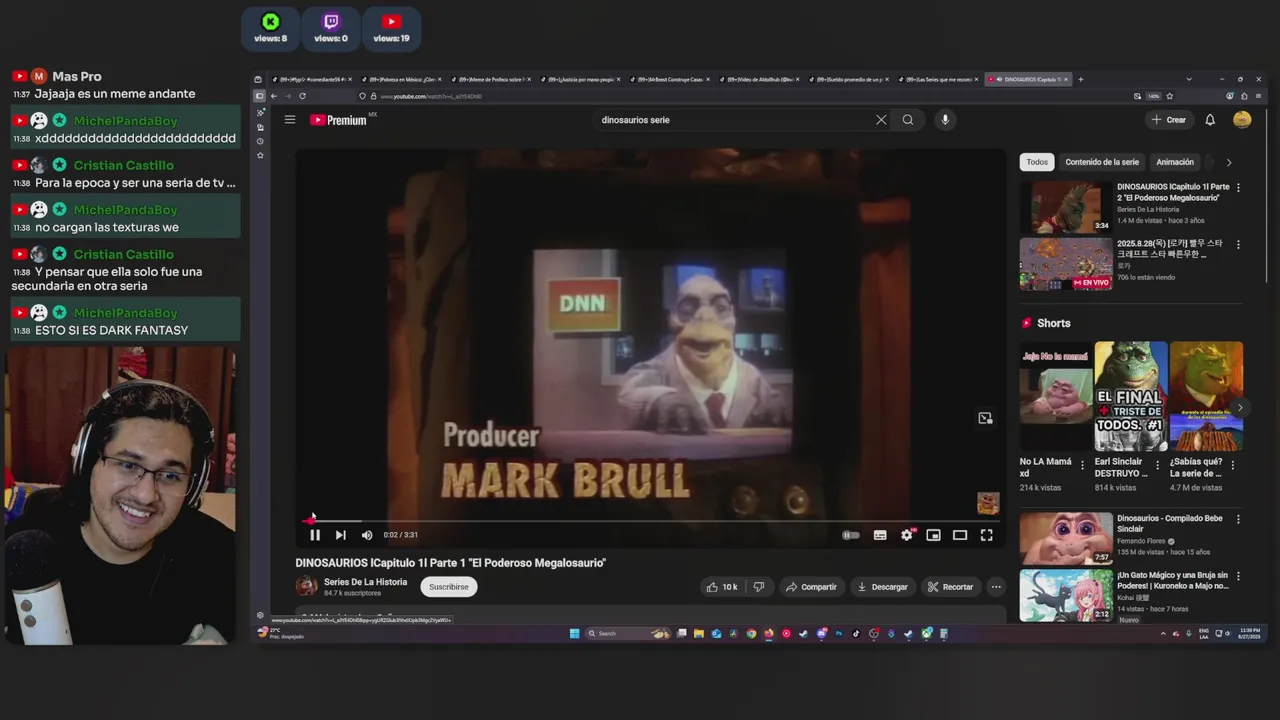
Task: Reload the page in browser
Action: [302, 96]
